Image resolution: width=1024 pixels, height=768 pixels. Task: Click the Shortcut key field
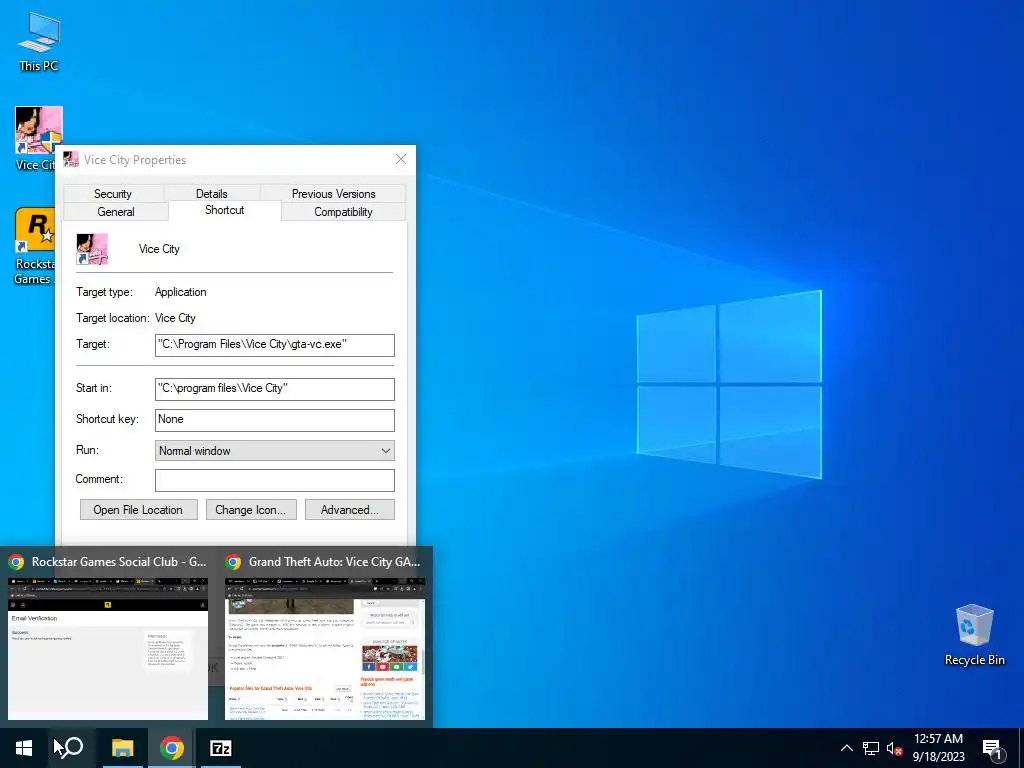274,420
